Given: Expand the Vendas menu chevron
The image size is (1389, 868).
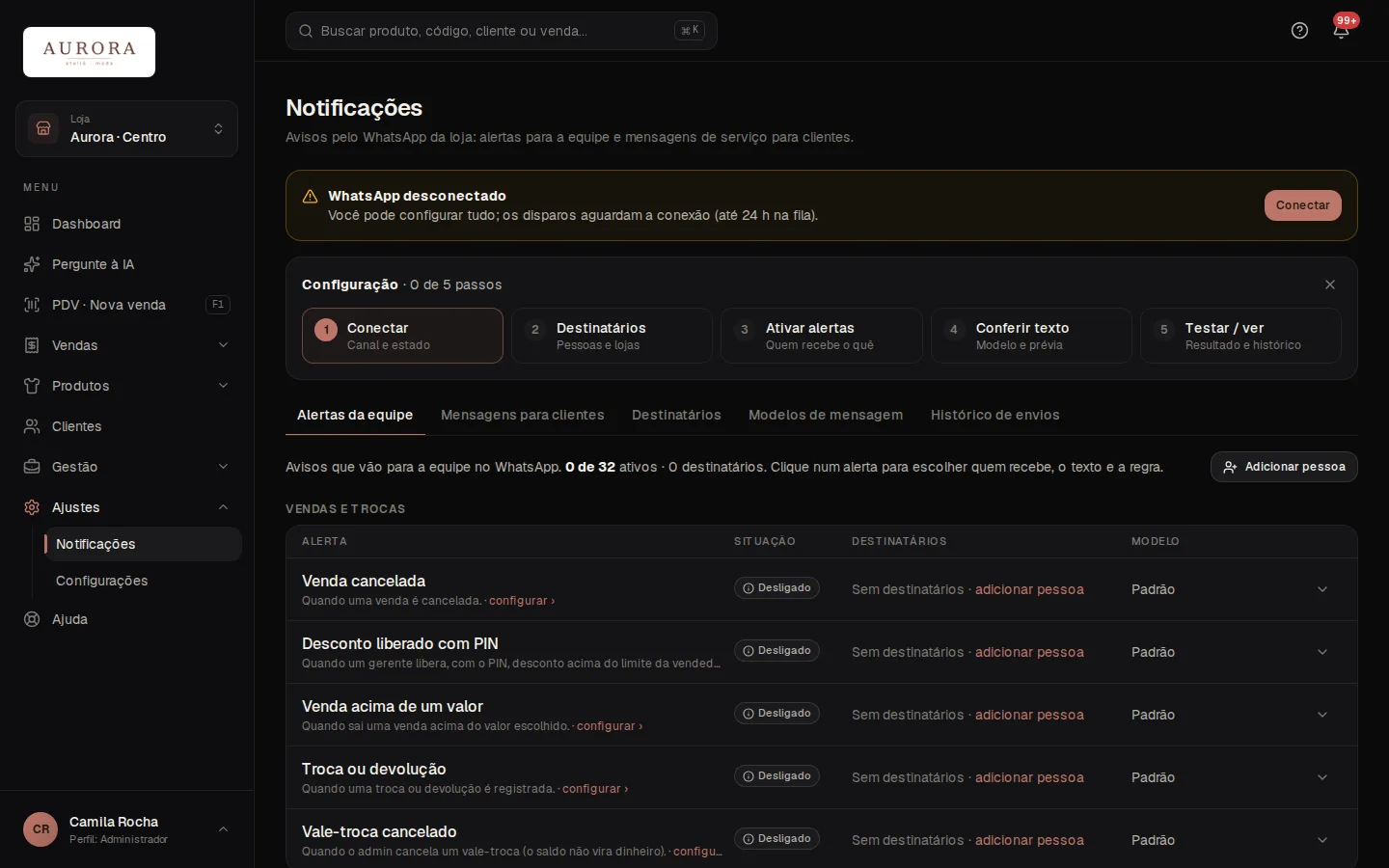Looking at the screenshot, I should (x=223, y=345).
